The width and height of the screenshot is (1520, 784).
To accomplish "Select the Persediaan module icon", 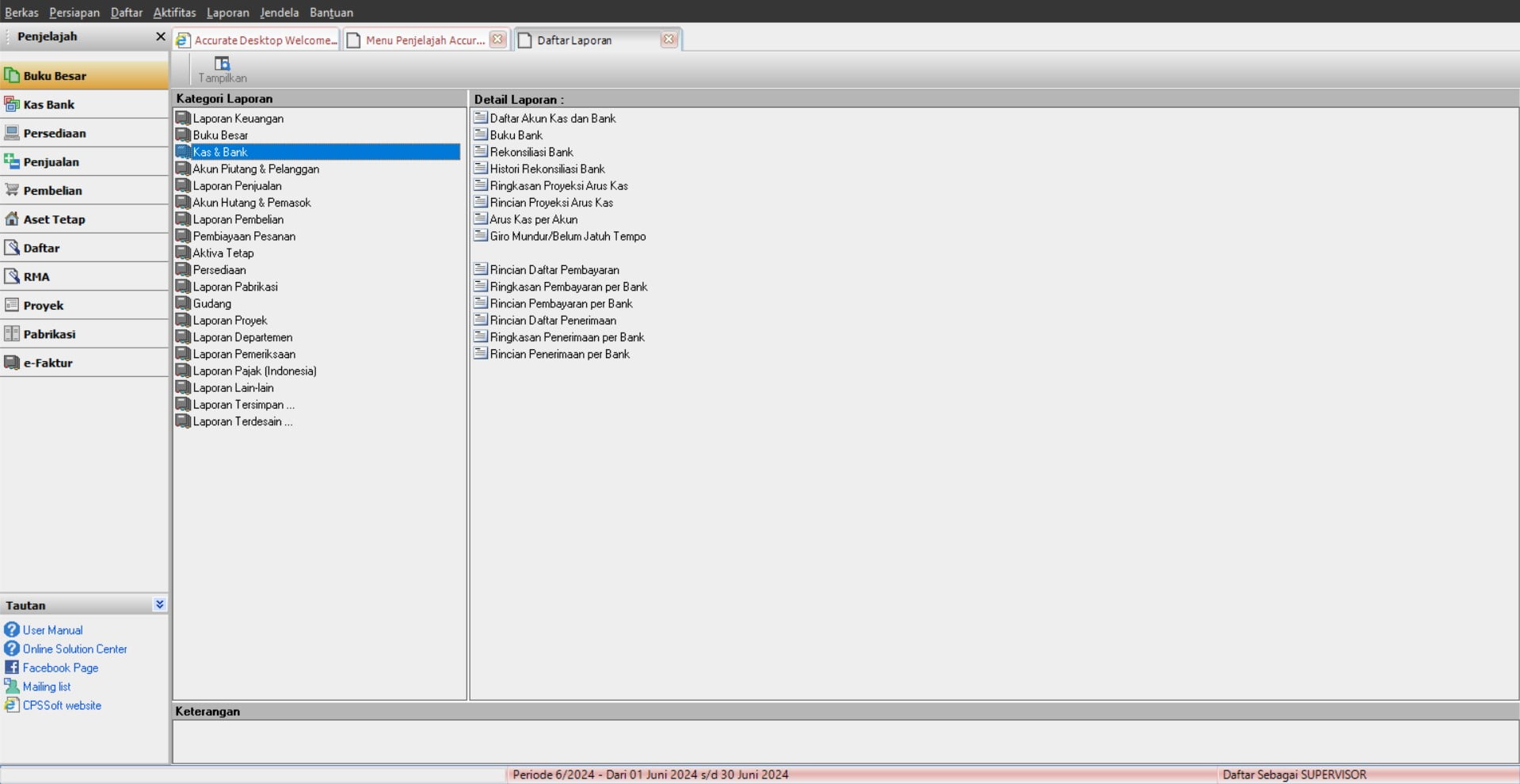I will (x=12, y=133).
